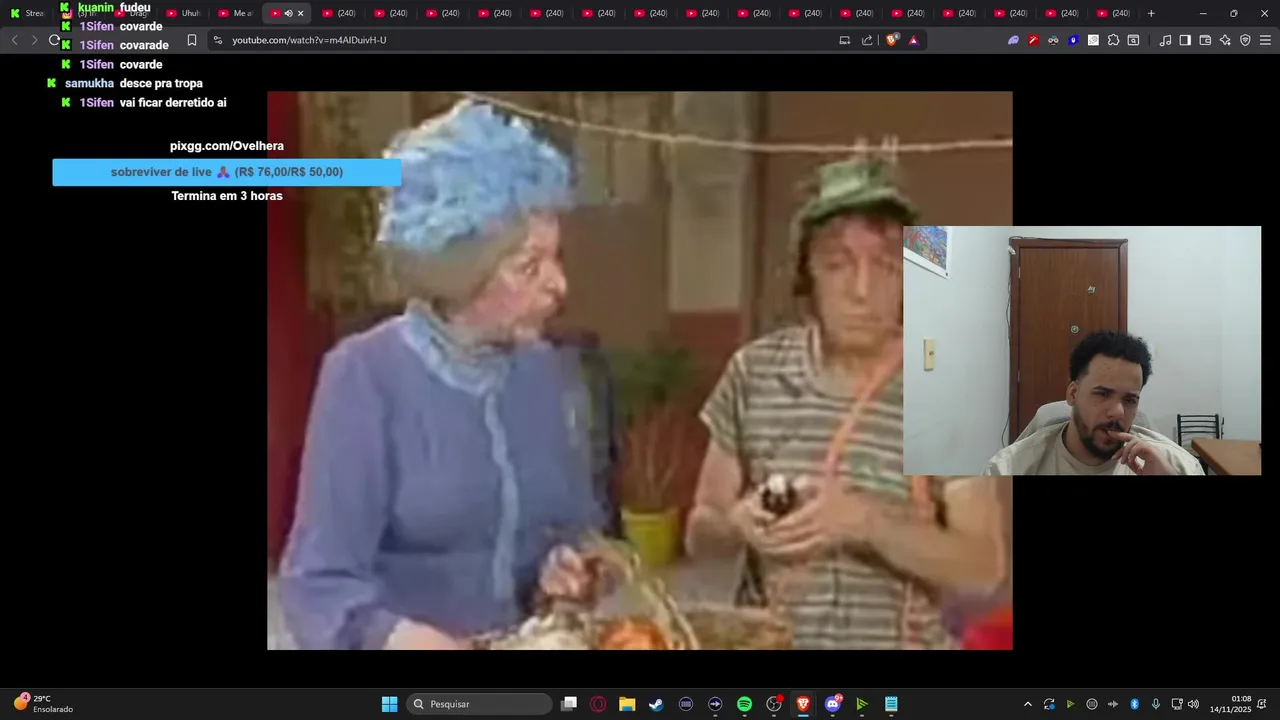Click the webcam overlay feed
This screenshot has width=1280, height=720.
[x=1082, y=350]
